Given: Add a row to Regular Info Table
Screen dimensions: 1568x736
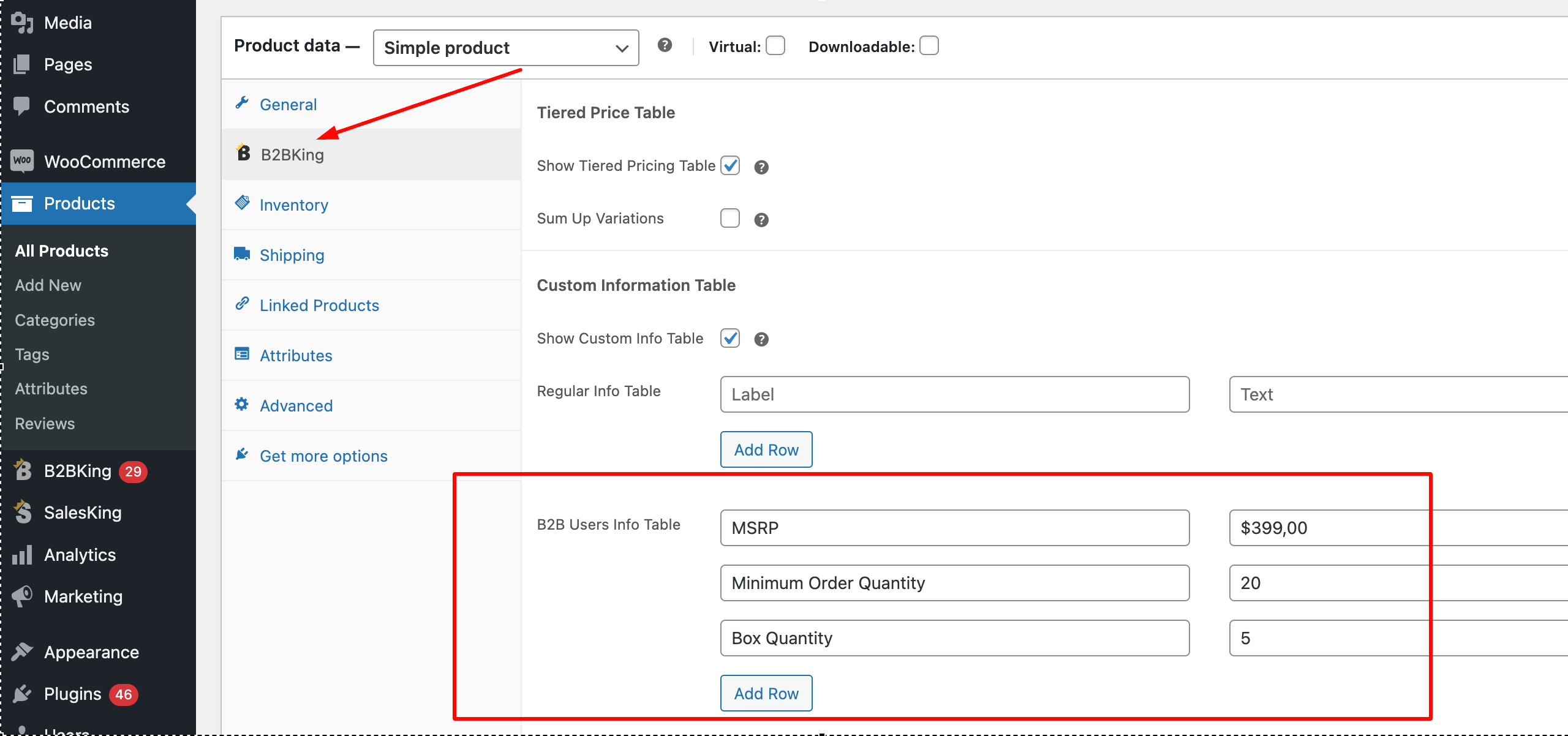Looking at the screenshot, I should click(766, 449).
